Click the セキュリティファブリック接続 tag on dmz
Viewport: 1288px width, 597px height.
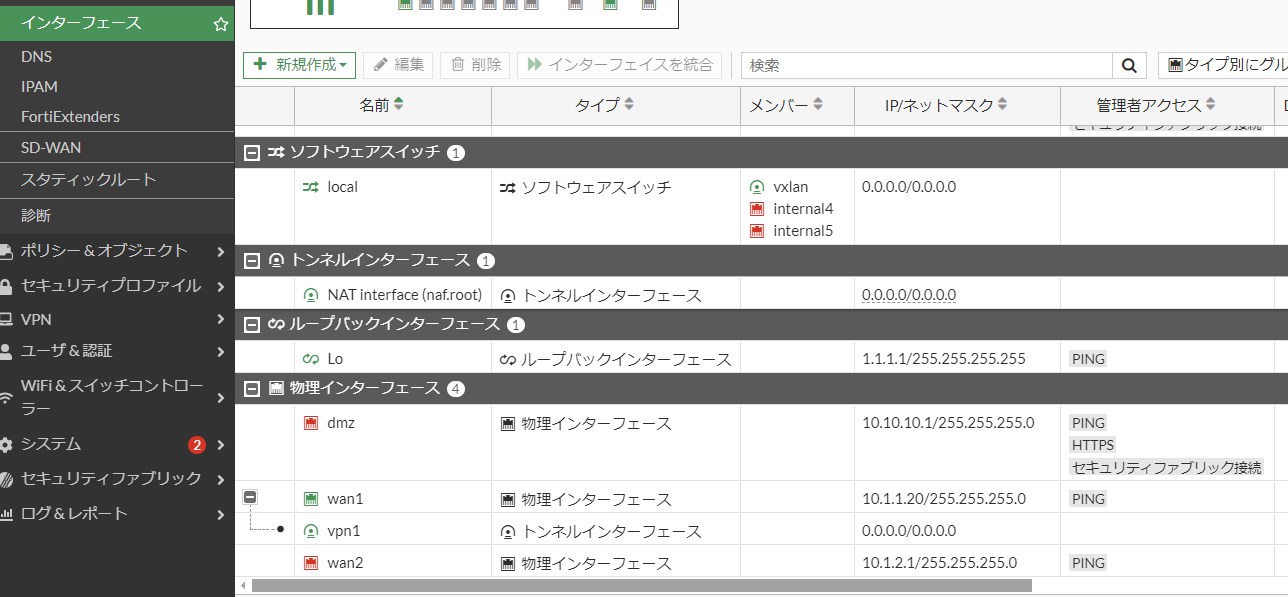click(1166, 467)
